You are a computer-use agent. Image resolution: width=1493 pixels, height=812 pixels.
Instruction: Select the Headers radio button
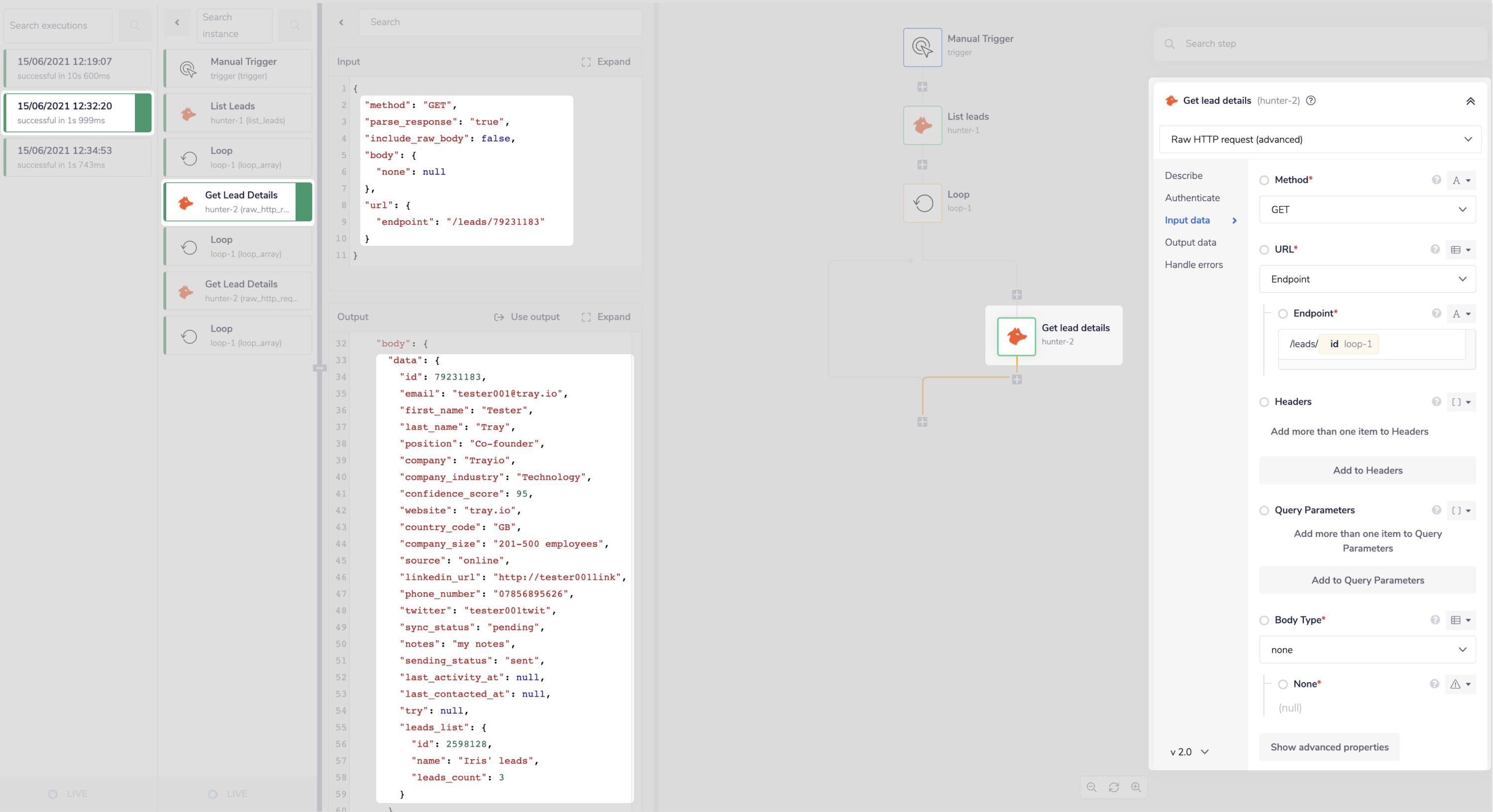pyautogui.click(x=1264, y=402)
